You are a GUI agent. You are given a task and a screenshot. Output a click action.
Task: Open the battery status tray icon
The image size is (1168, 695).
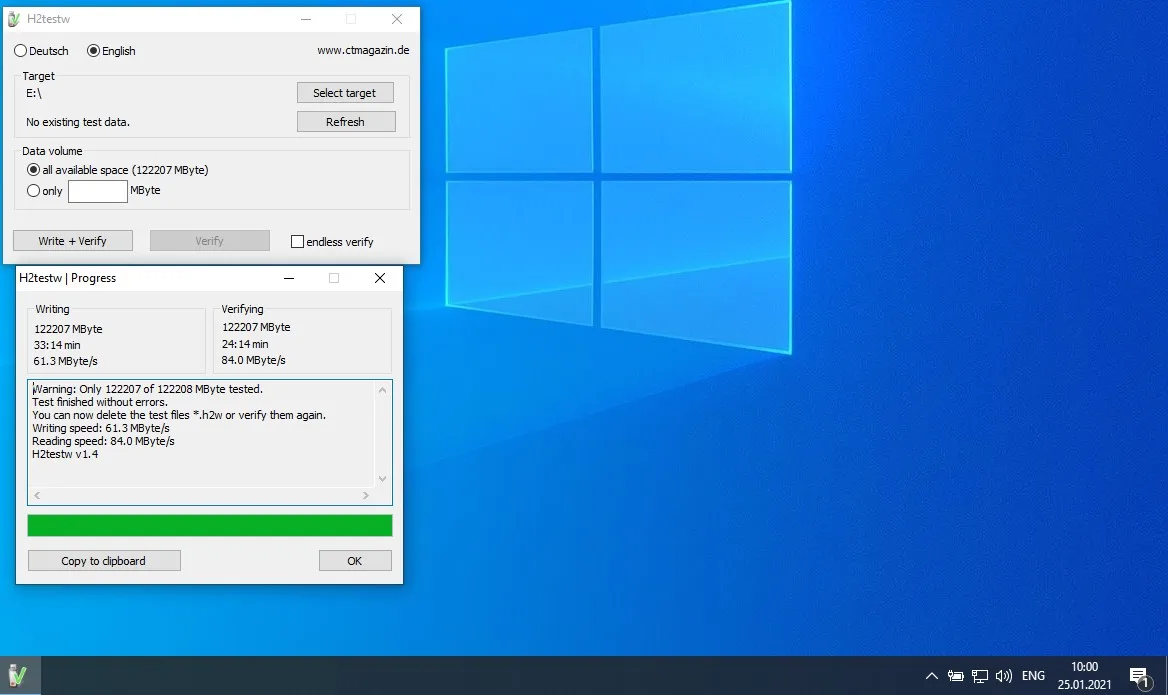pos(956,676)
